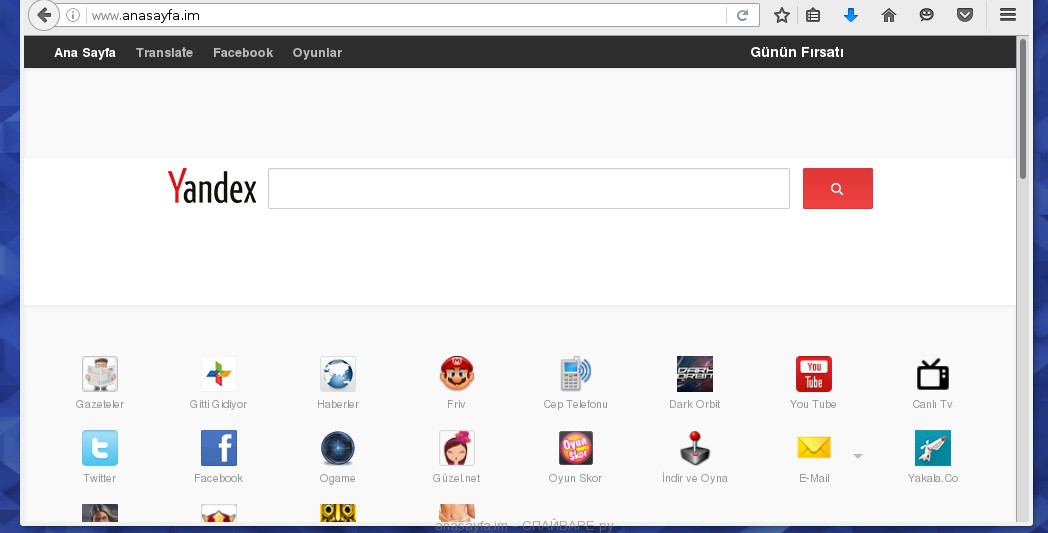Click into the Yandex search field

(528, 189)
